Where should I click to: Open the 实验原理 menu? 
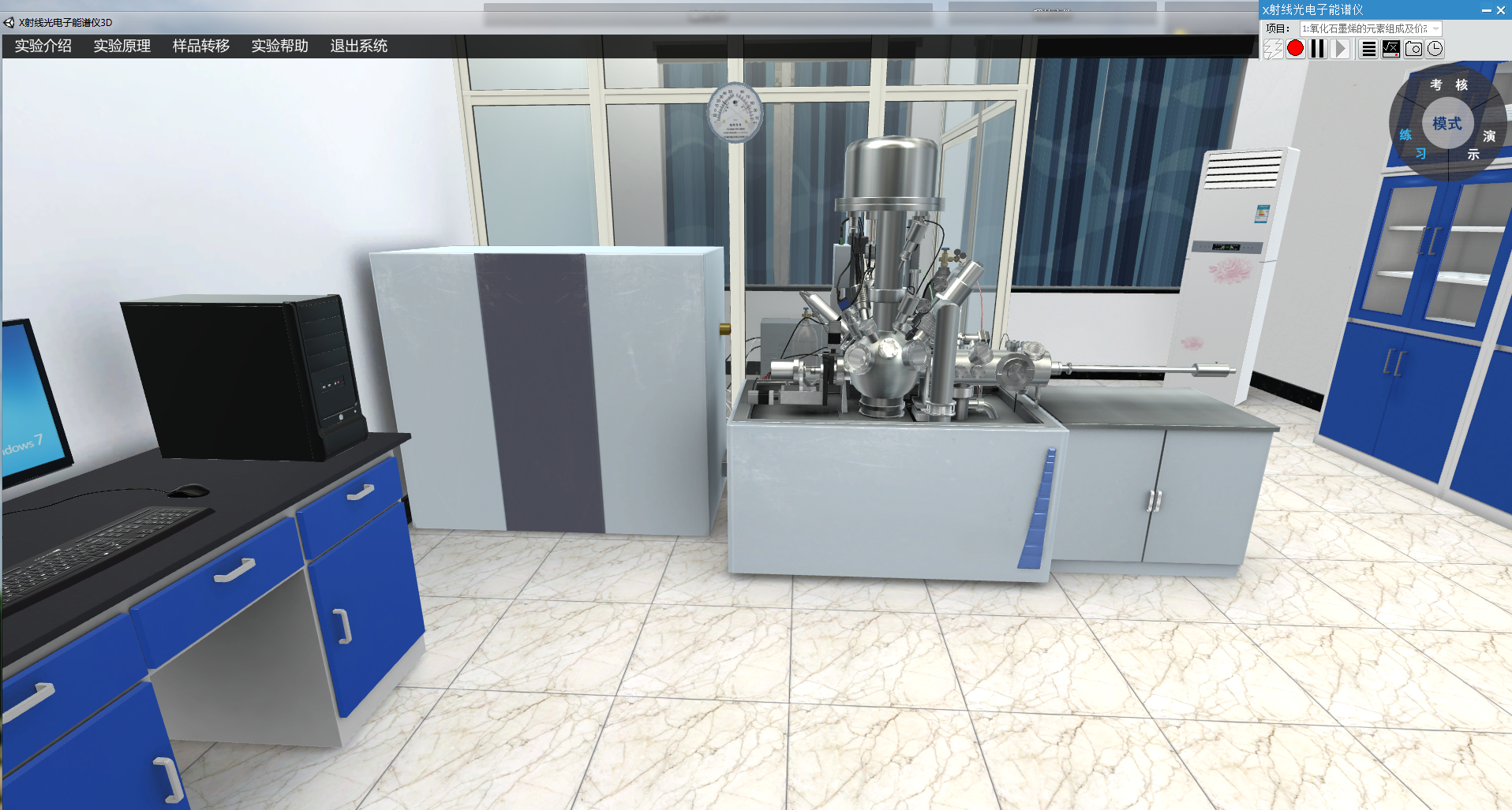point(122,46)
